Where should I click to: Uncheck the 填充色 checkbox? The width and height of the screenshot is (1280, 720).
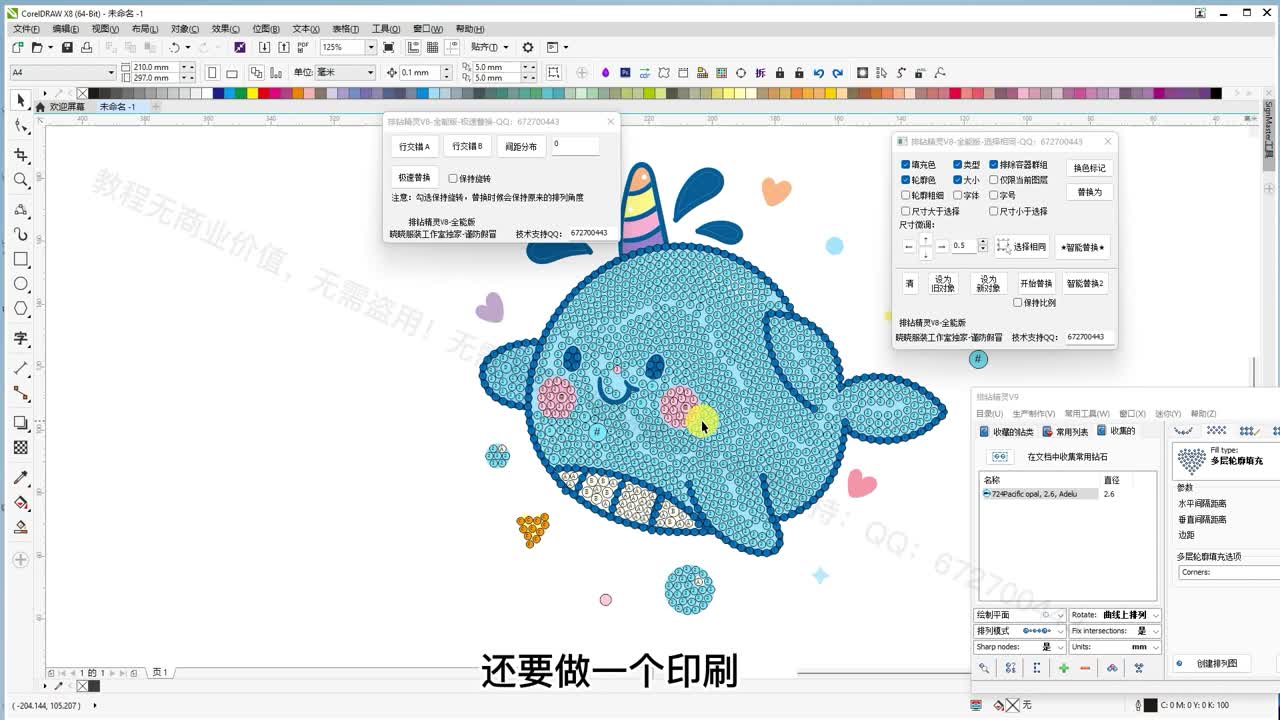pos(906,165)
